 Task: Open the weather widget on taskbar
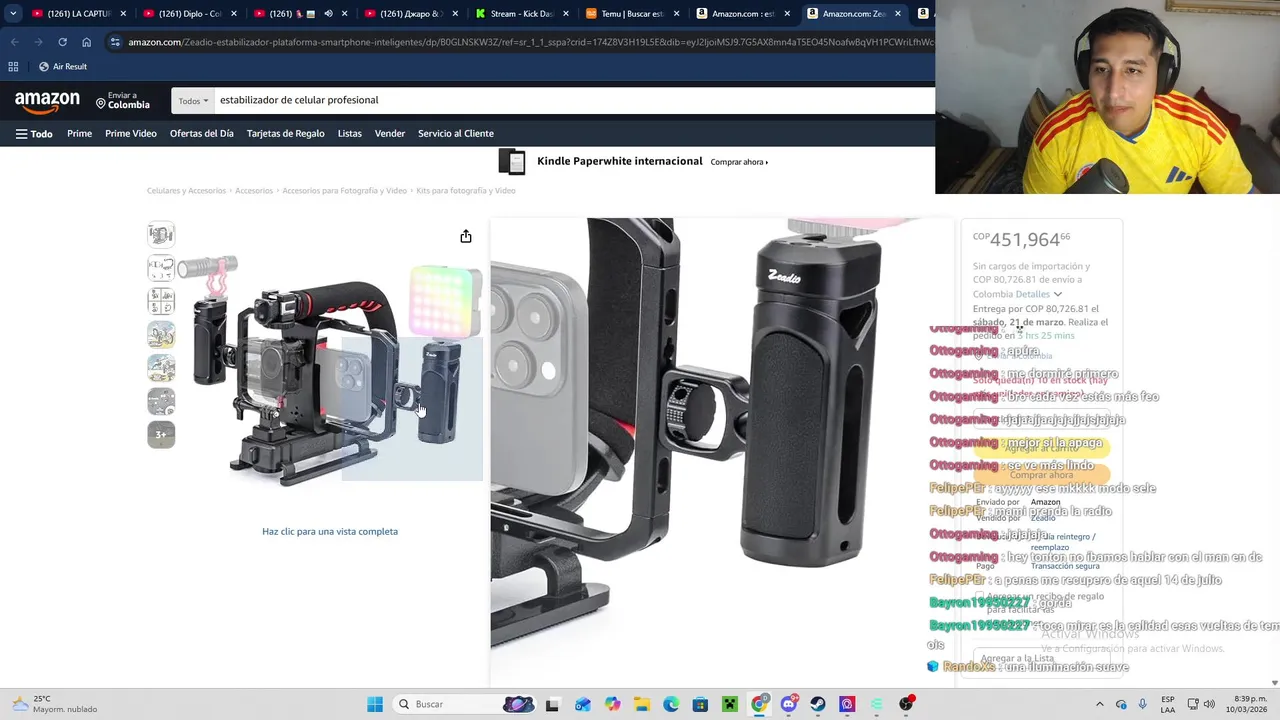click(55, 704)
